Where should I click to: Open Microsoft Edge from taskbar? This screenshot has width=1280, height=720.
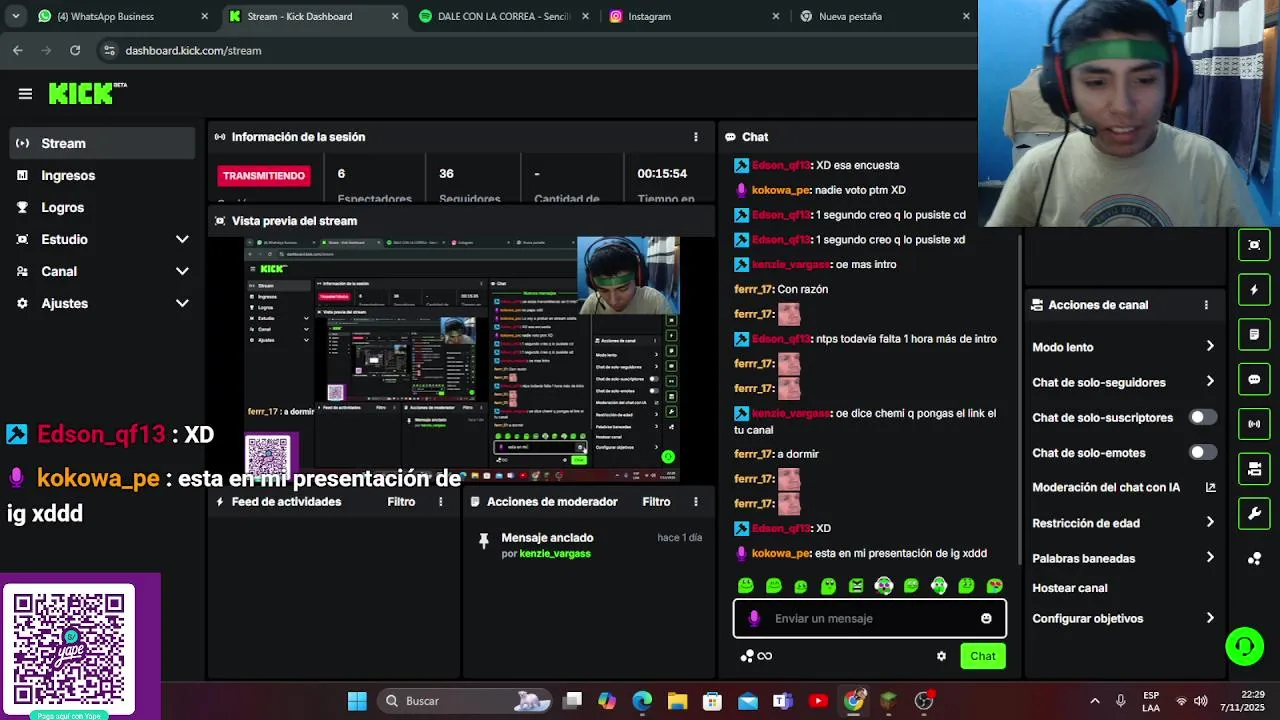coord(642,701)
